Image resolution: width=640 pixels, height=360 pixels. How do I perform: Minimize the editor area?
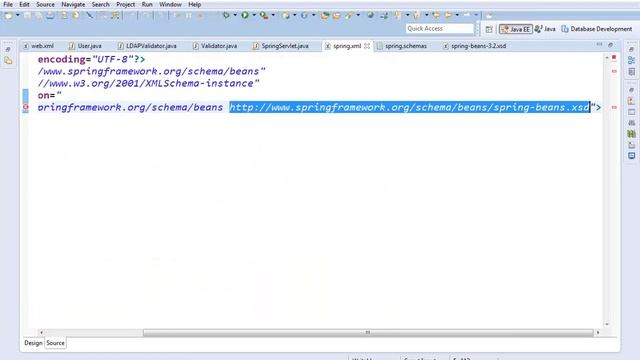599,44
